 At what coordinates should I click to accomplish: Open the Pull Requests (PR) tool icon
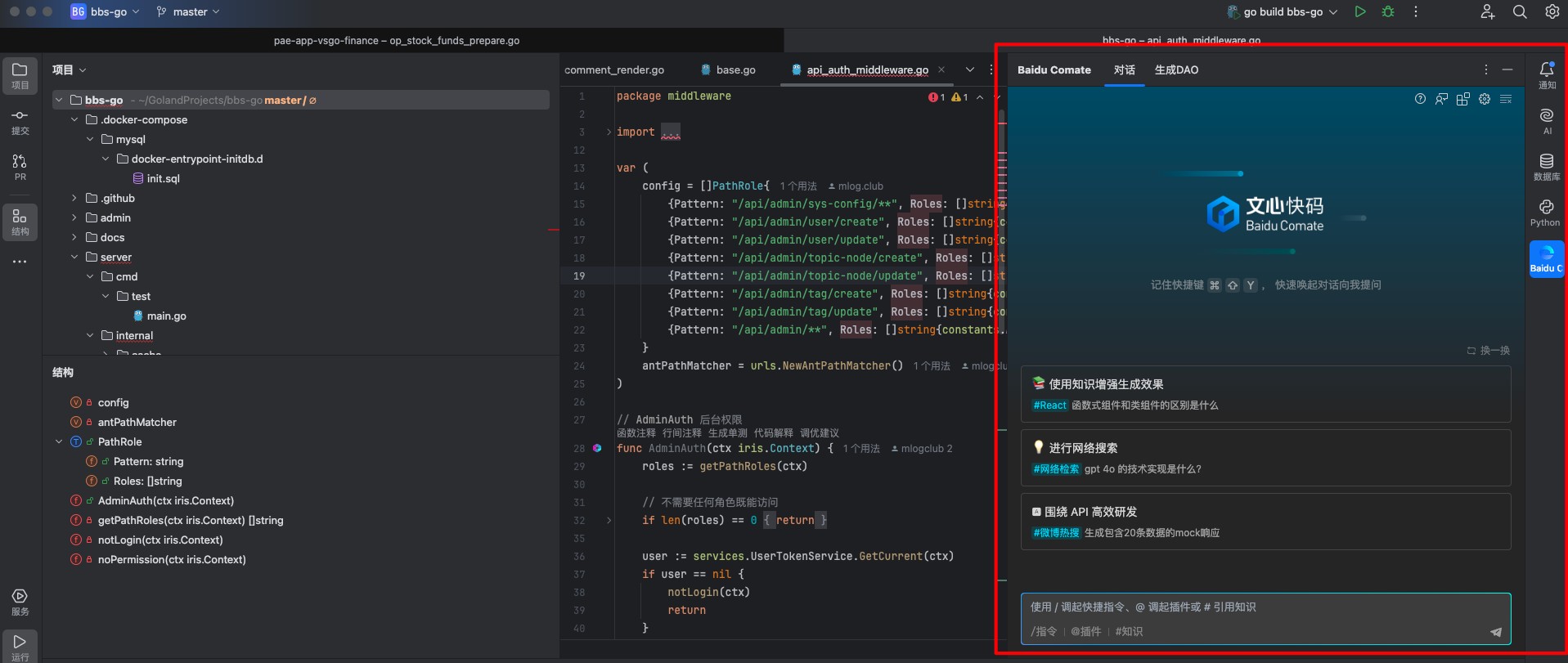(x=20, y=168)
